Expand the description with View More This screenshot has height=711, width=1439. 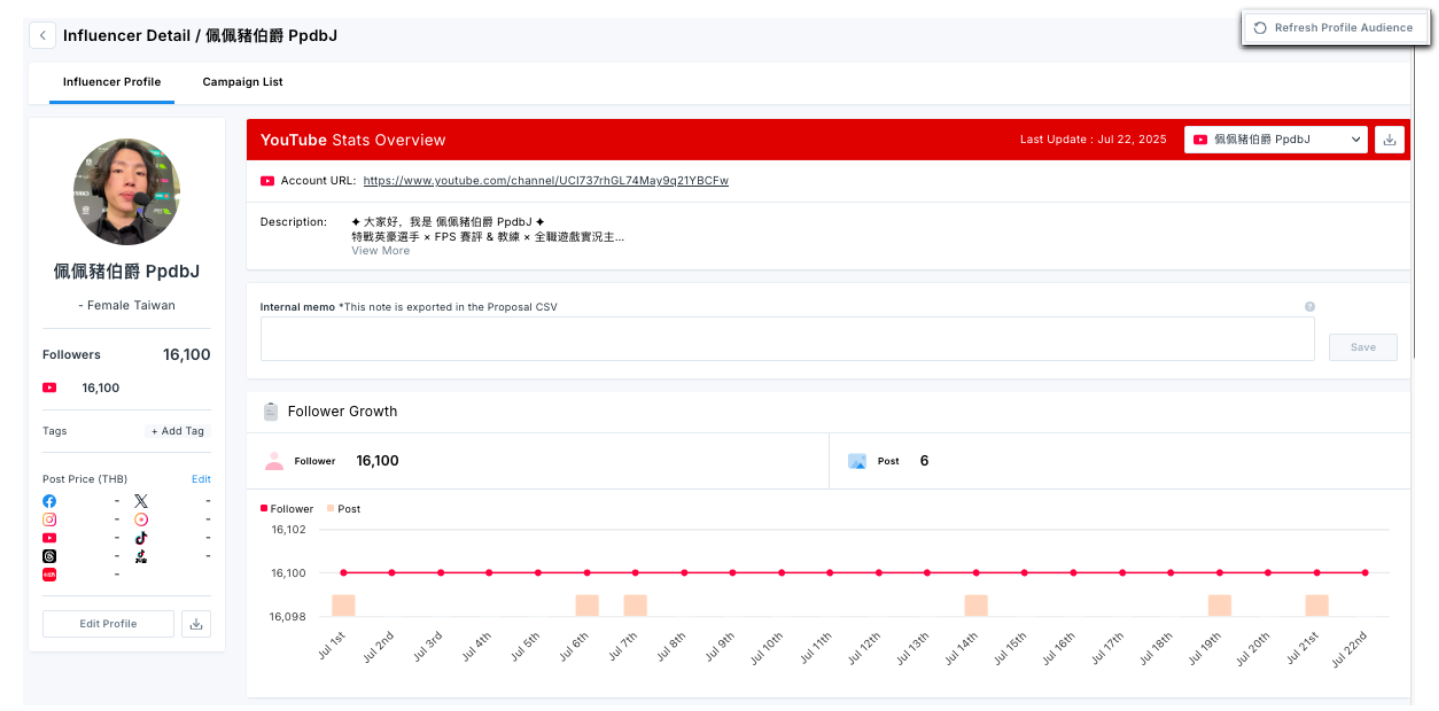coord(380,251)
